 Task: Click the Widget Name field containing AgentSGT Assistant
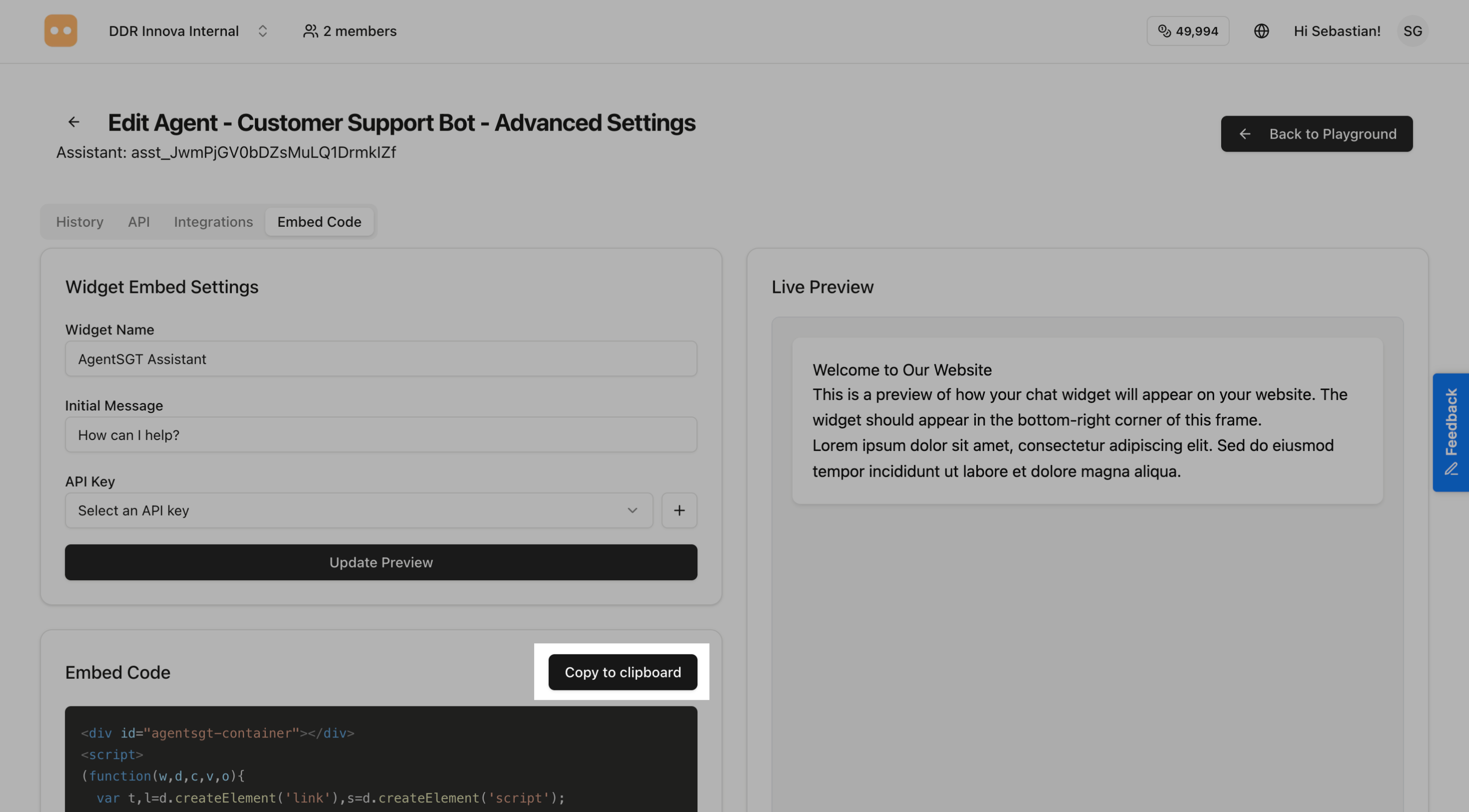381,358
